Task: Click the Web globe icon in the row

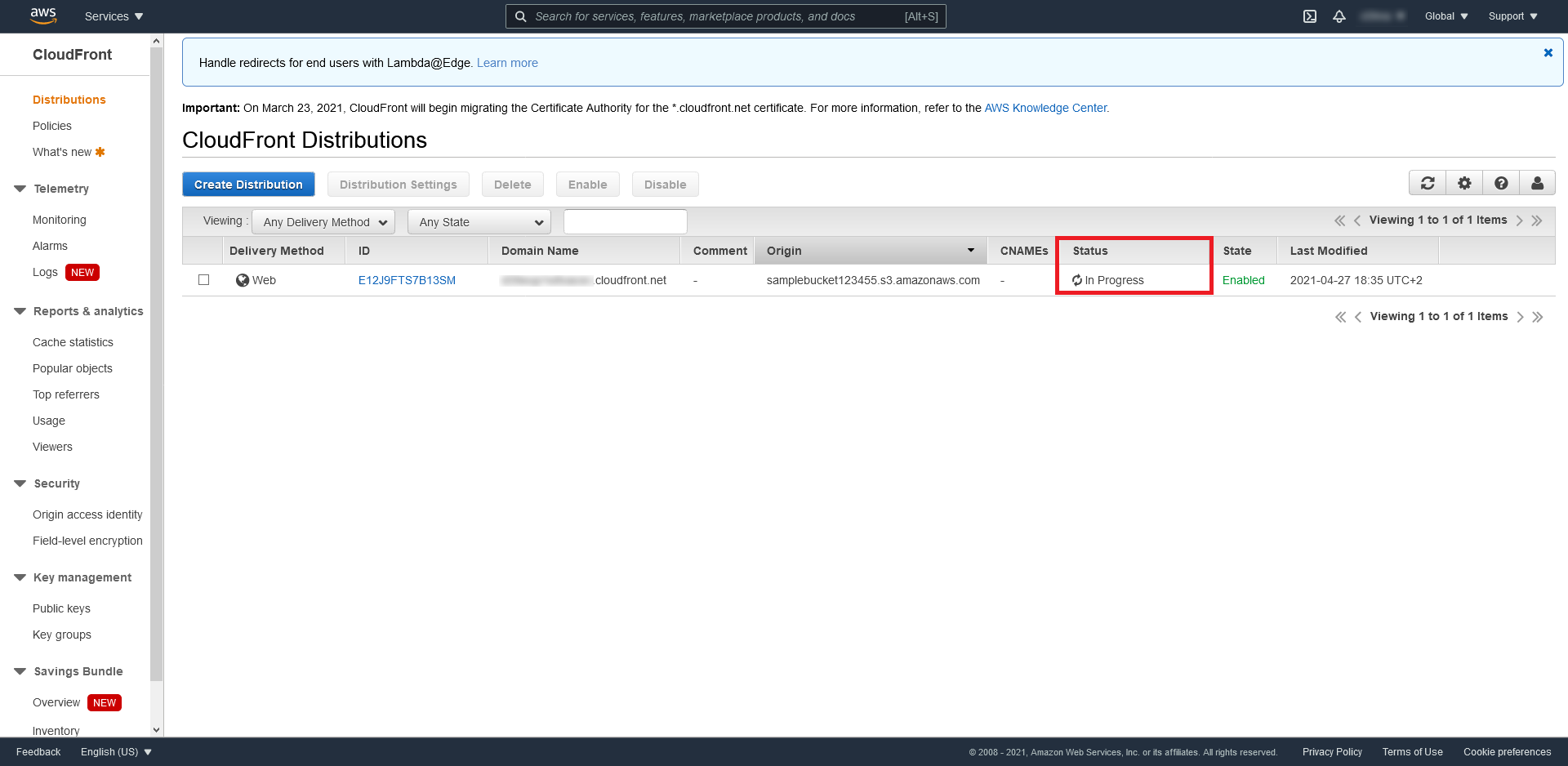Action: 243,280
